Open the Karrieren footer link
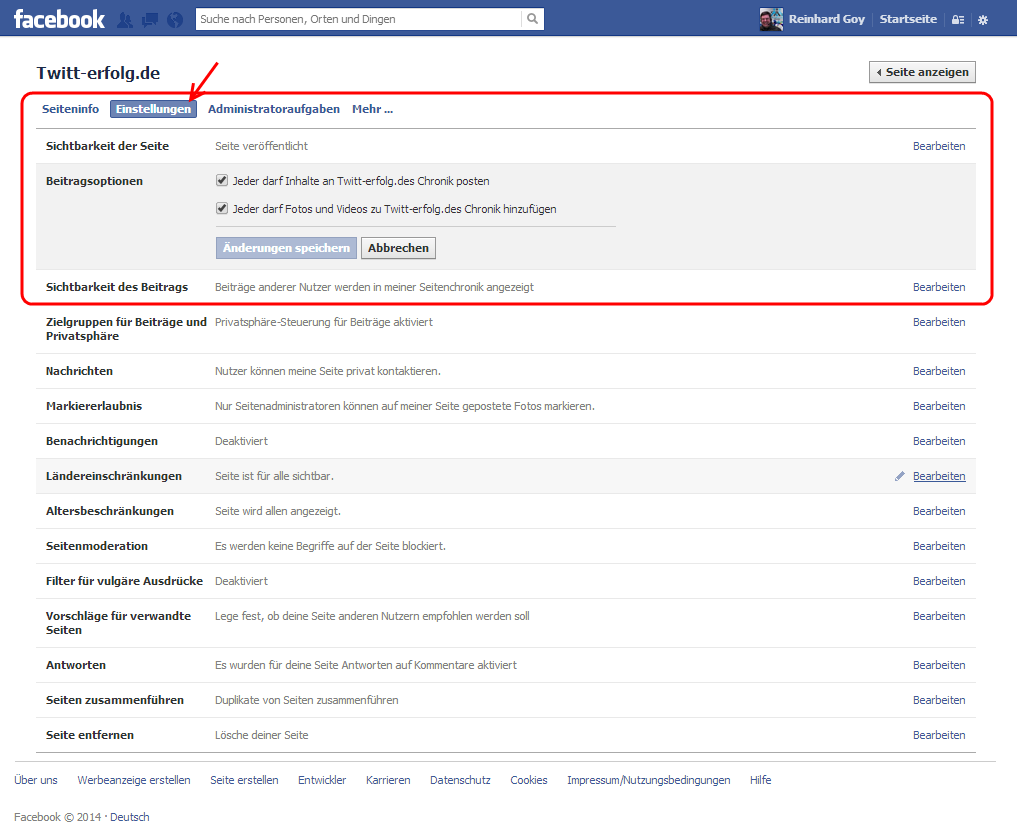 click(388, 780)
